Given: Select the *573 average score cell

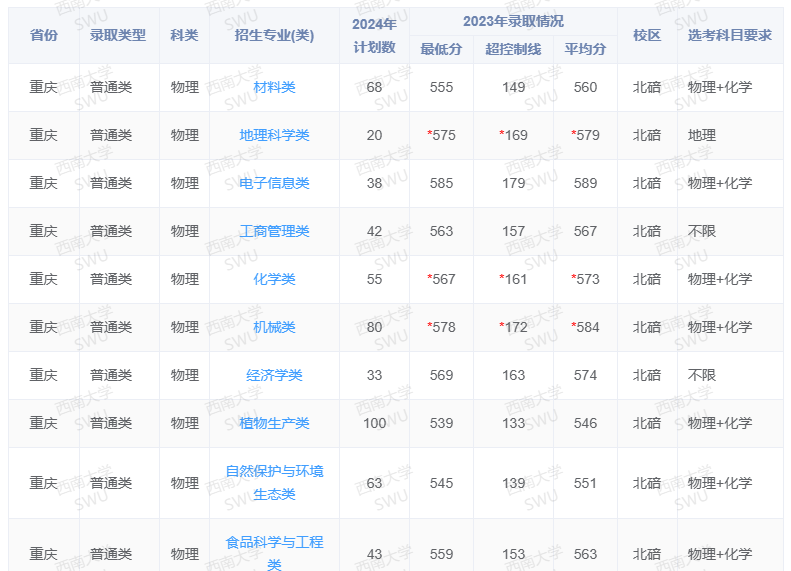Looking at the screenshot, I should (585, 279).
